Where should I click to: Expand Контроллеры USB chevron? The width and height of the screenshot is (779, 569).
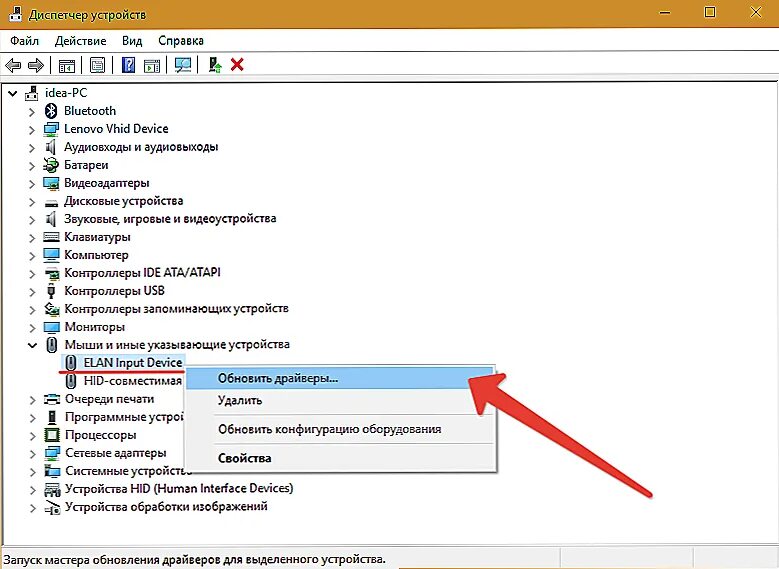click(32, 292)
